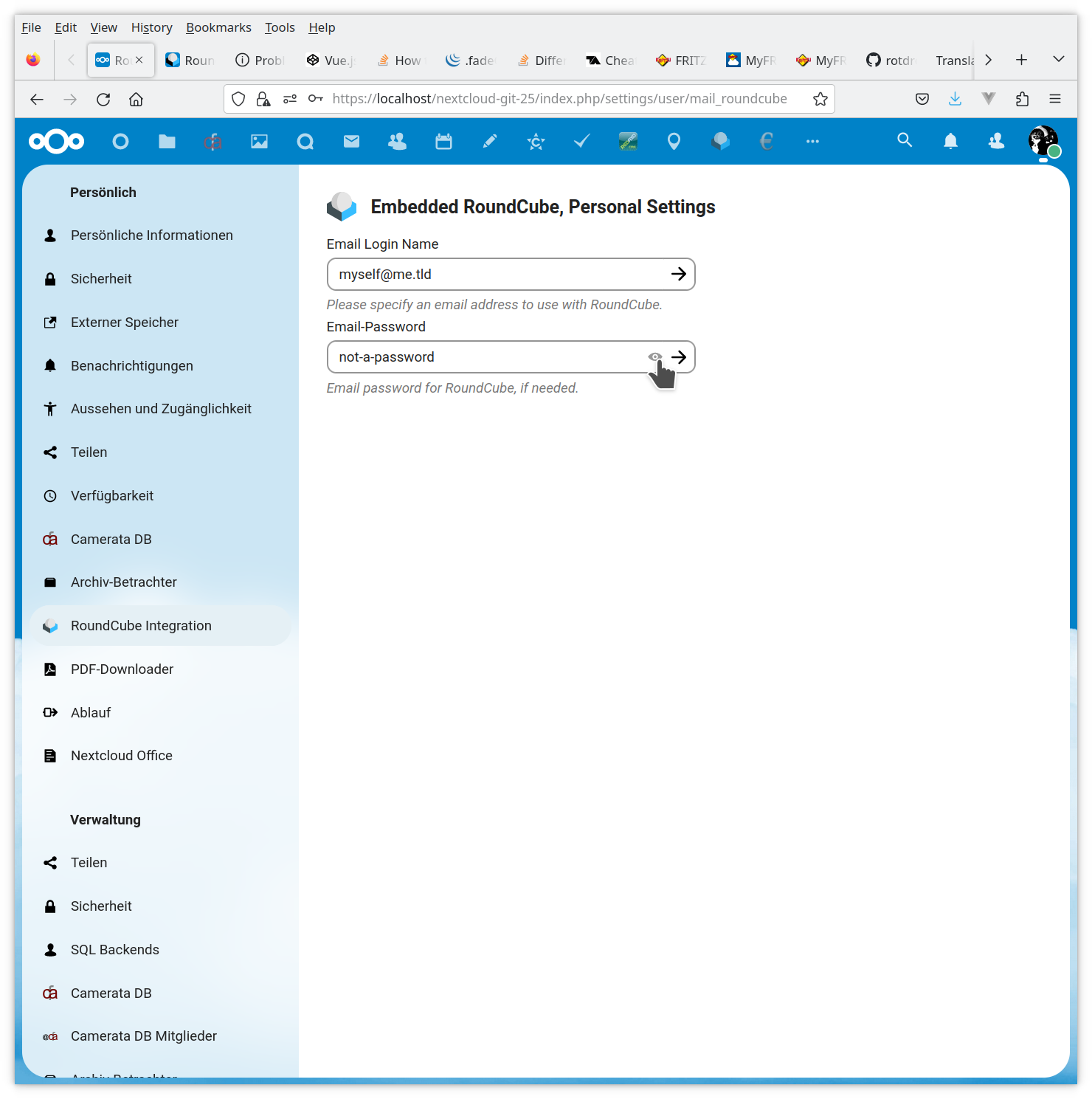1092x1099 pixels.
Task: Go back to the previous page
Action: pos(37,99)
